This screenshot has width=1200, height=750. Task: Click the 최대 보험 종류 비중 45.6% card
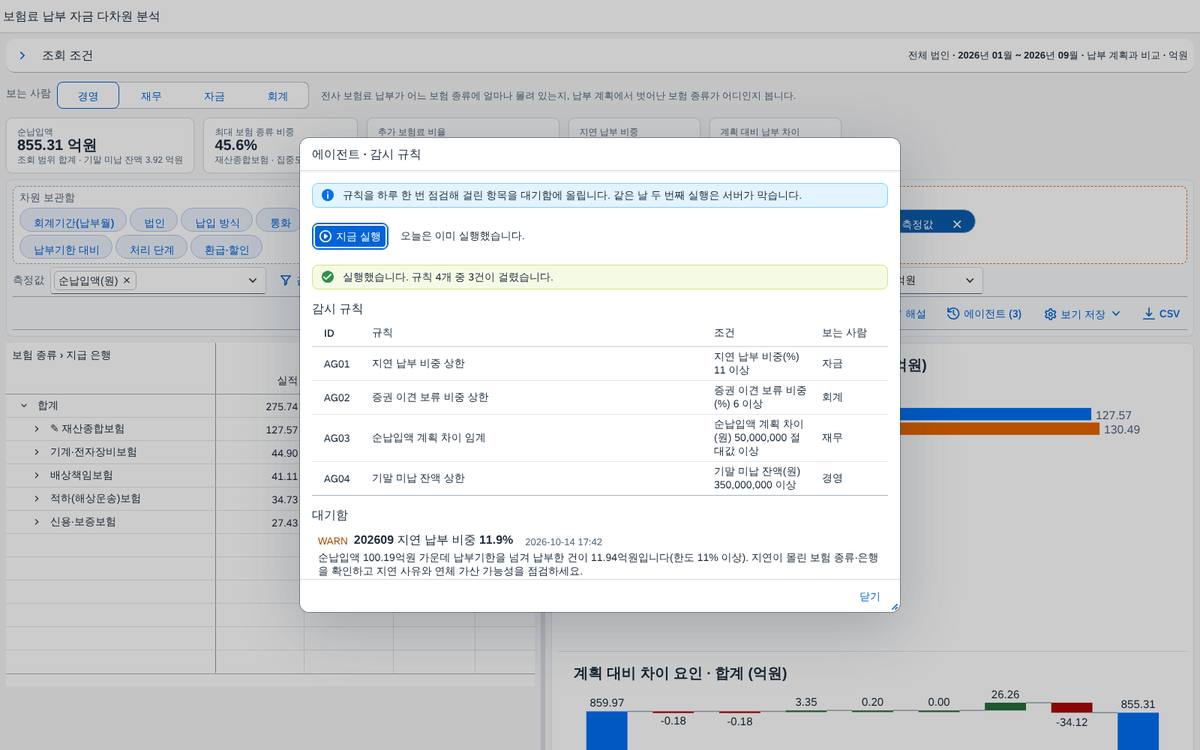[280, 144]
